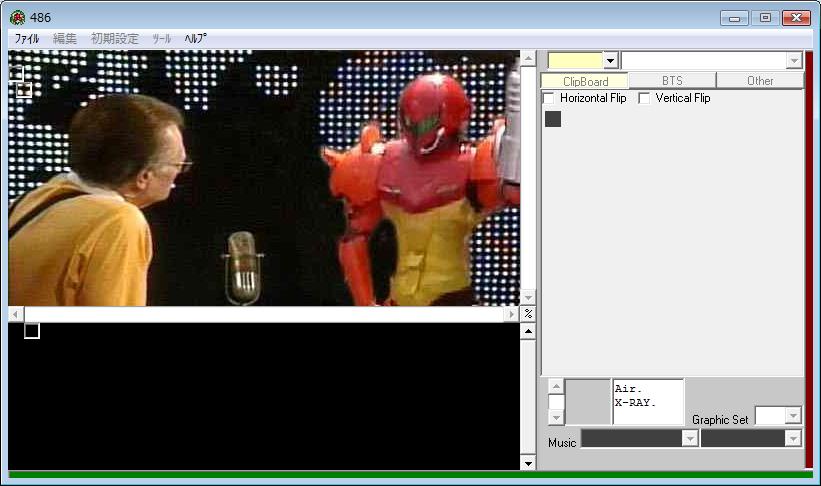Open the yellow dropdown at top of panel
The width and height of the screenshot is (821, 486).
point(610,61)
